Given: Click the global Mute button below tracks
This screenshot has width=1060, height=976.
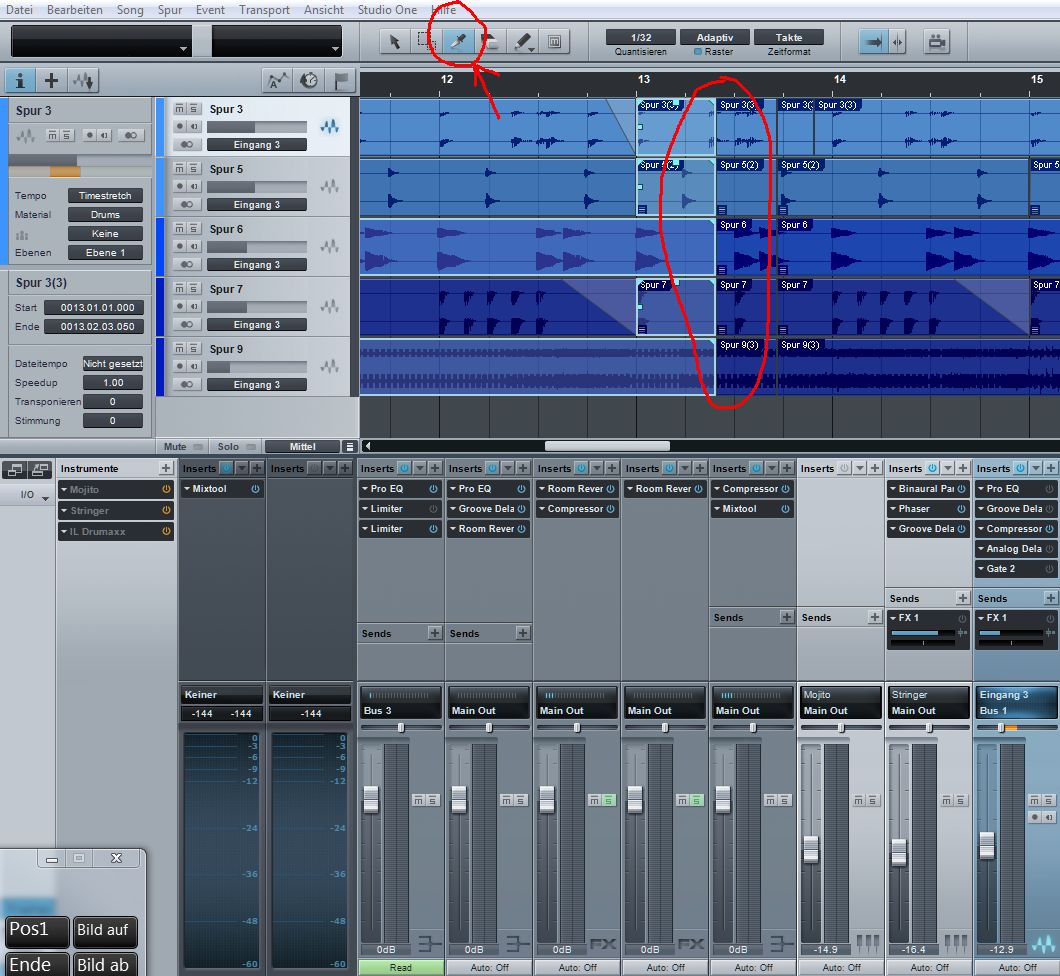Looking at the screenshot, I should click(x=183, y=447).
